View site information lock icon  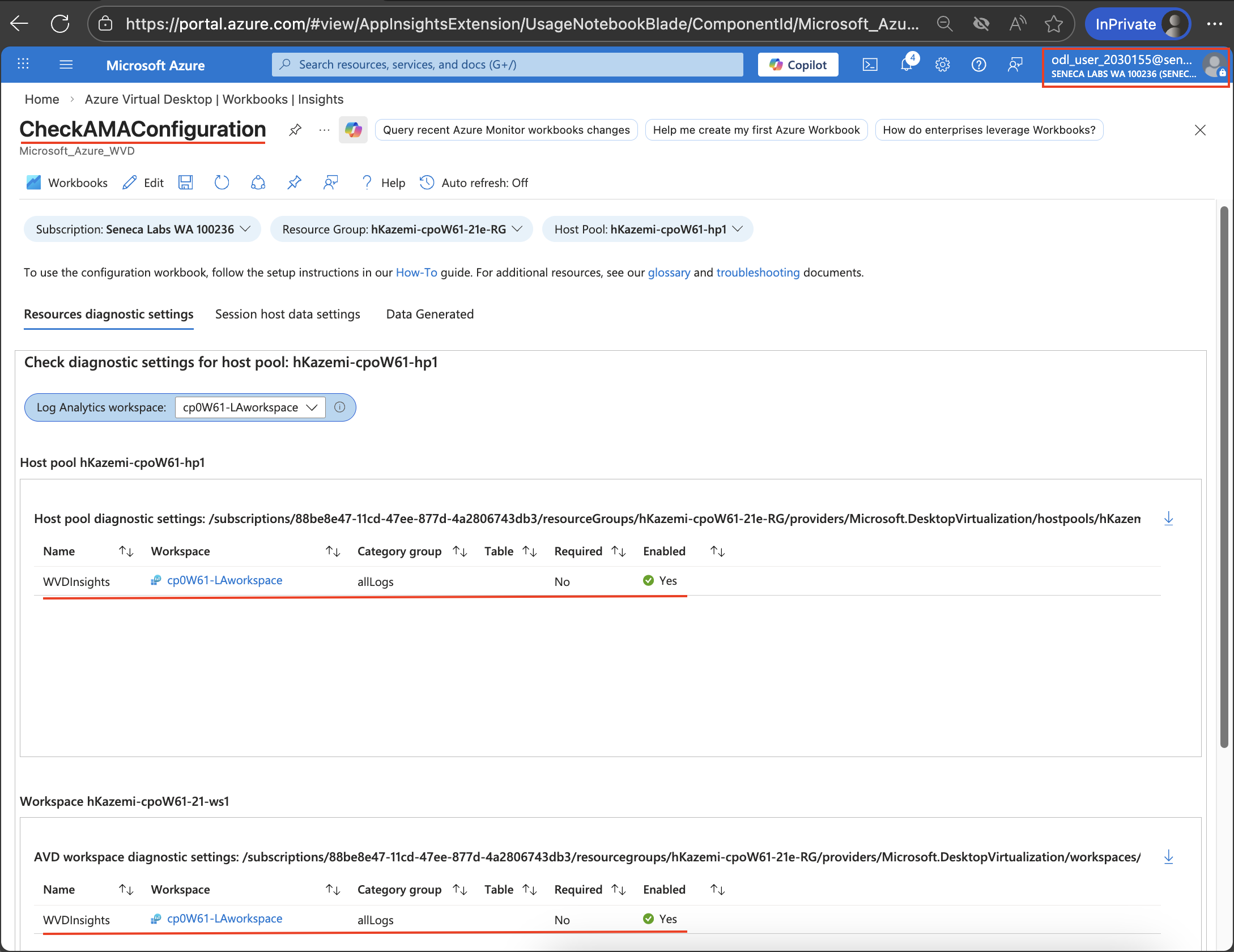coord(105,24)
